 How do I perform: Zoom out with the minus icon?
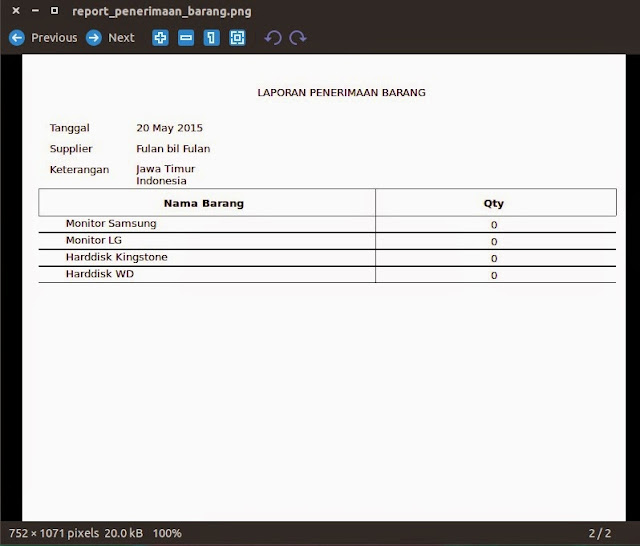click(186, 38)
